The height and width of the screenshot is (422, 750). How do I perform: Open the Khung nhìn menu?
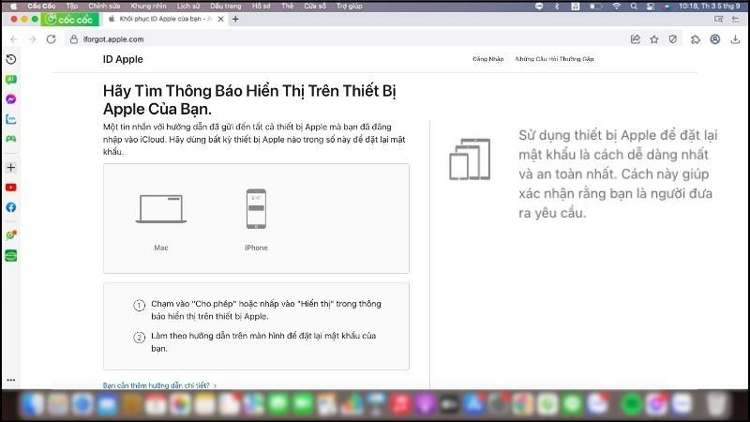[x=149, y=6]
